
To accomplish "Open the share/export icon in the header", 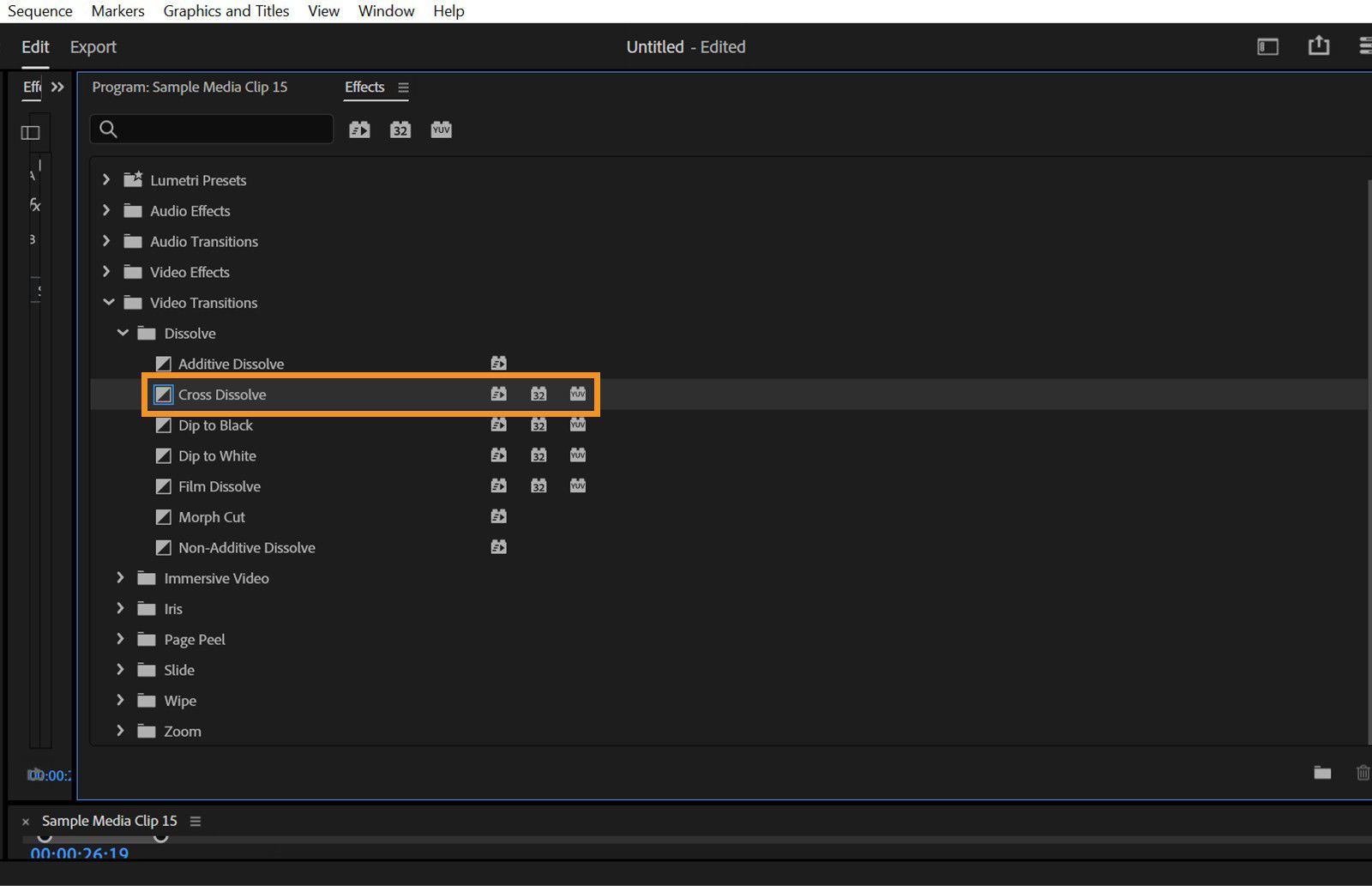I will [1319, 46].
